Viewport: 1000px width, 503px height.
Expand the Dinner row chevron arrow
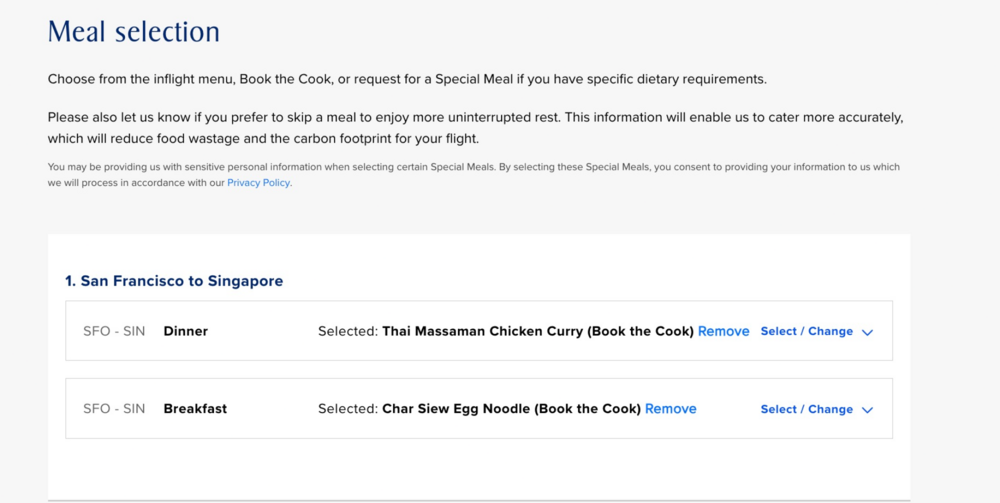[867, 332]
